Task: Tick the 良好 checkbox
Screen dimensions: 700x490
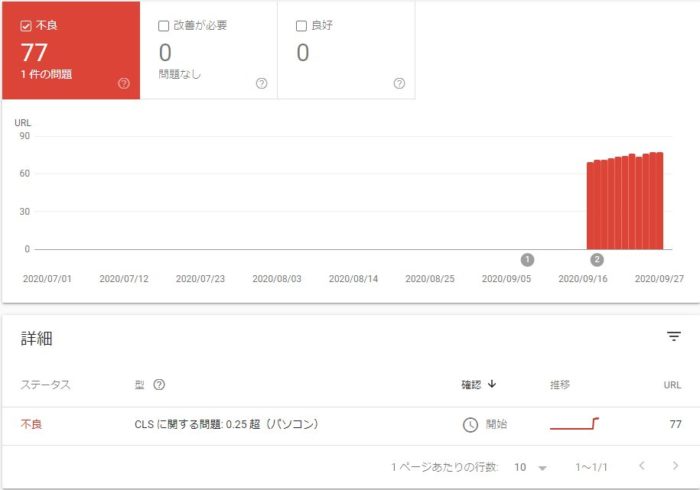Action: pyautogui.click(x=301, y=26)
